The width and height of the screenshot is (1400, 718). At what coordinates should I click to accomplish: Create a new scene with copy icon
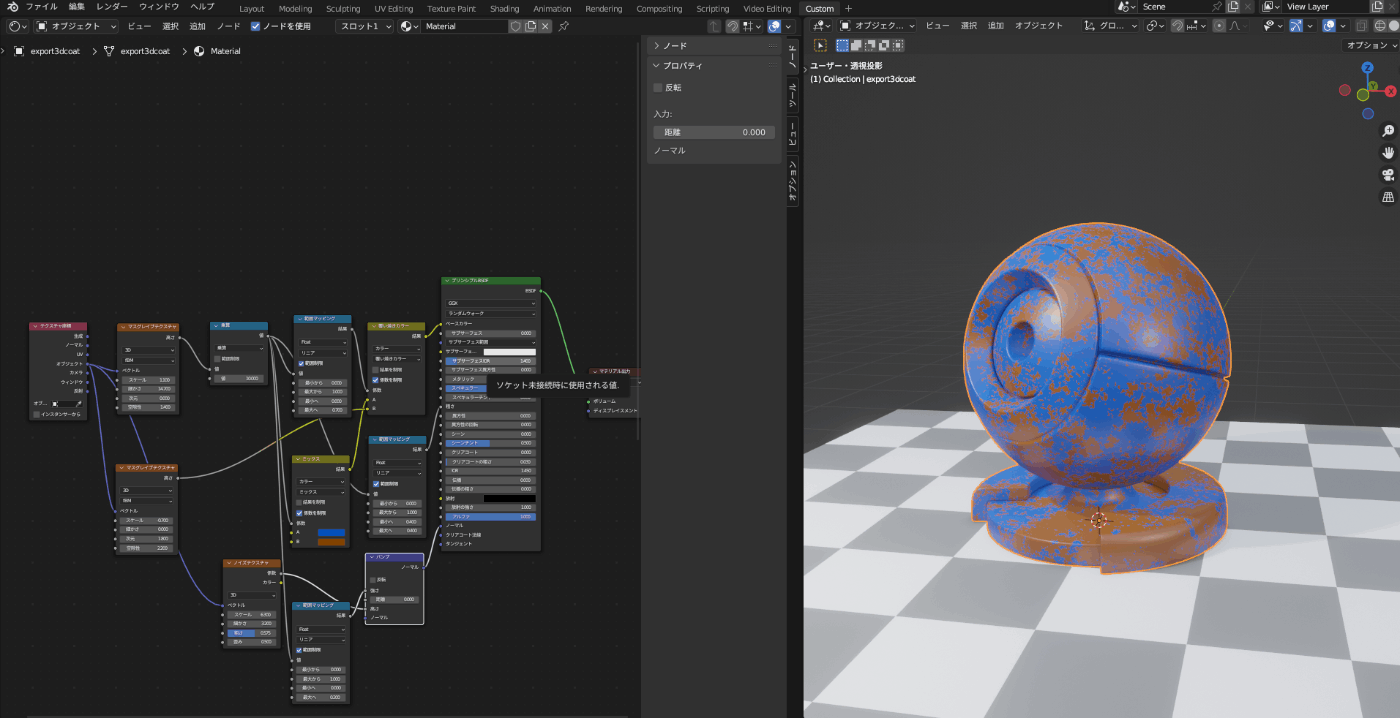1233,7
